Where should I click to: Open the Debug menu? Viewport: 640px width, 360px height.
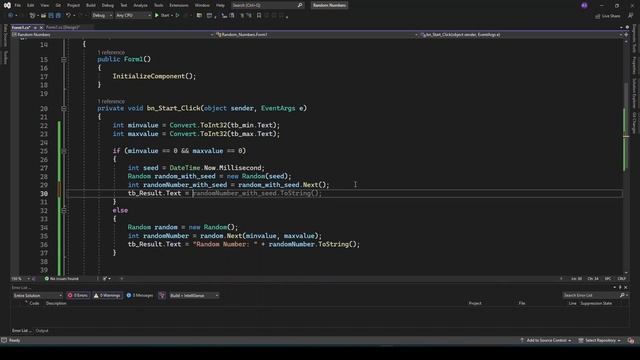[108, 5]
